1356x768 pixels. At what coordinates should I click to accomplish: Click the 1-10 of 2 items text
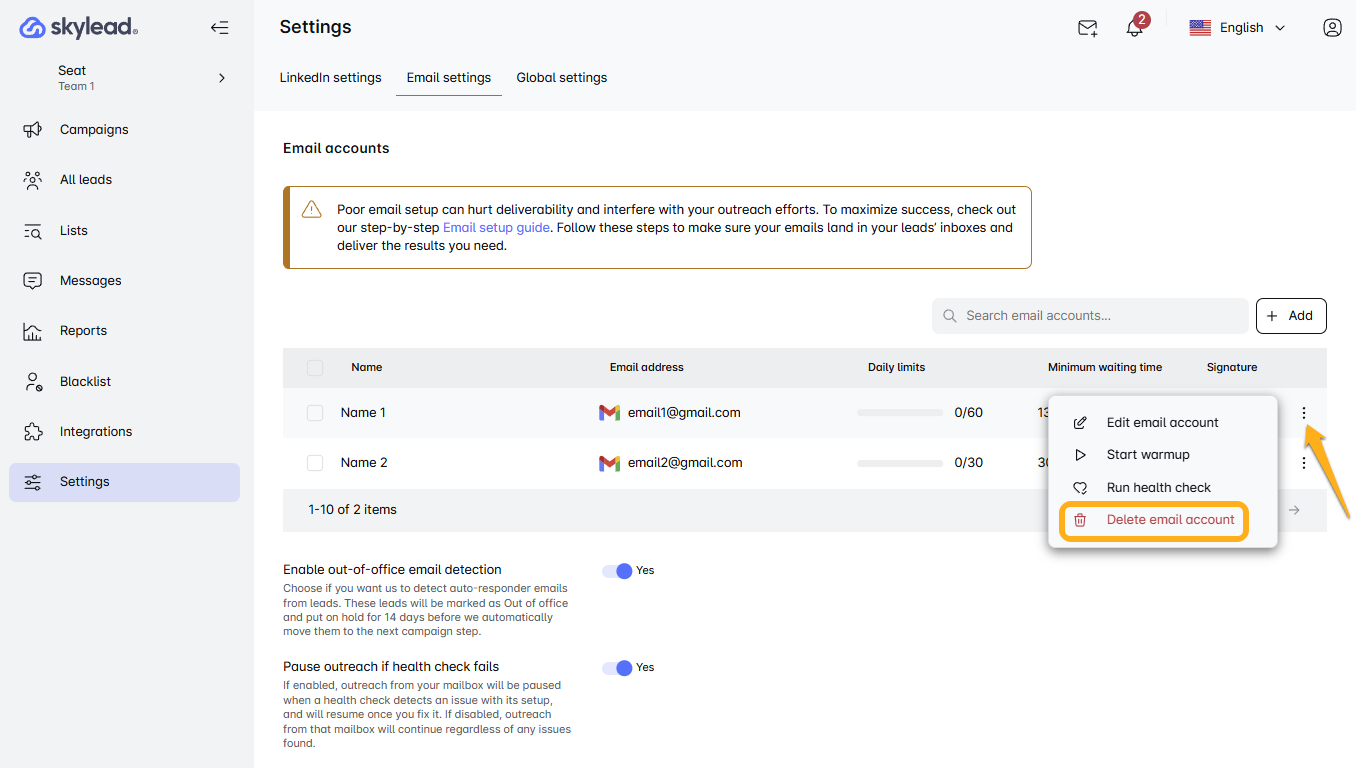(353, 510)
